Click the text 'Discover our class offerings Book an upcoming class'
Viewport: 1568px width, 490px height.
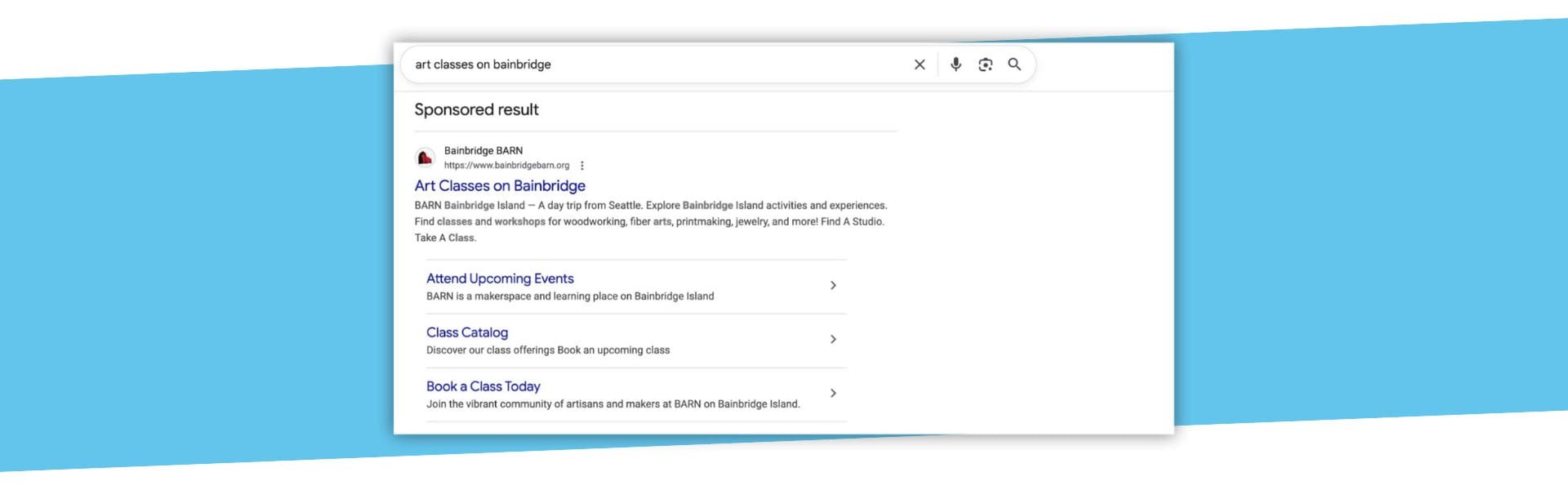pyautogui.click(x=548, y=350)
